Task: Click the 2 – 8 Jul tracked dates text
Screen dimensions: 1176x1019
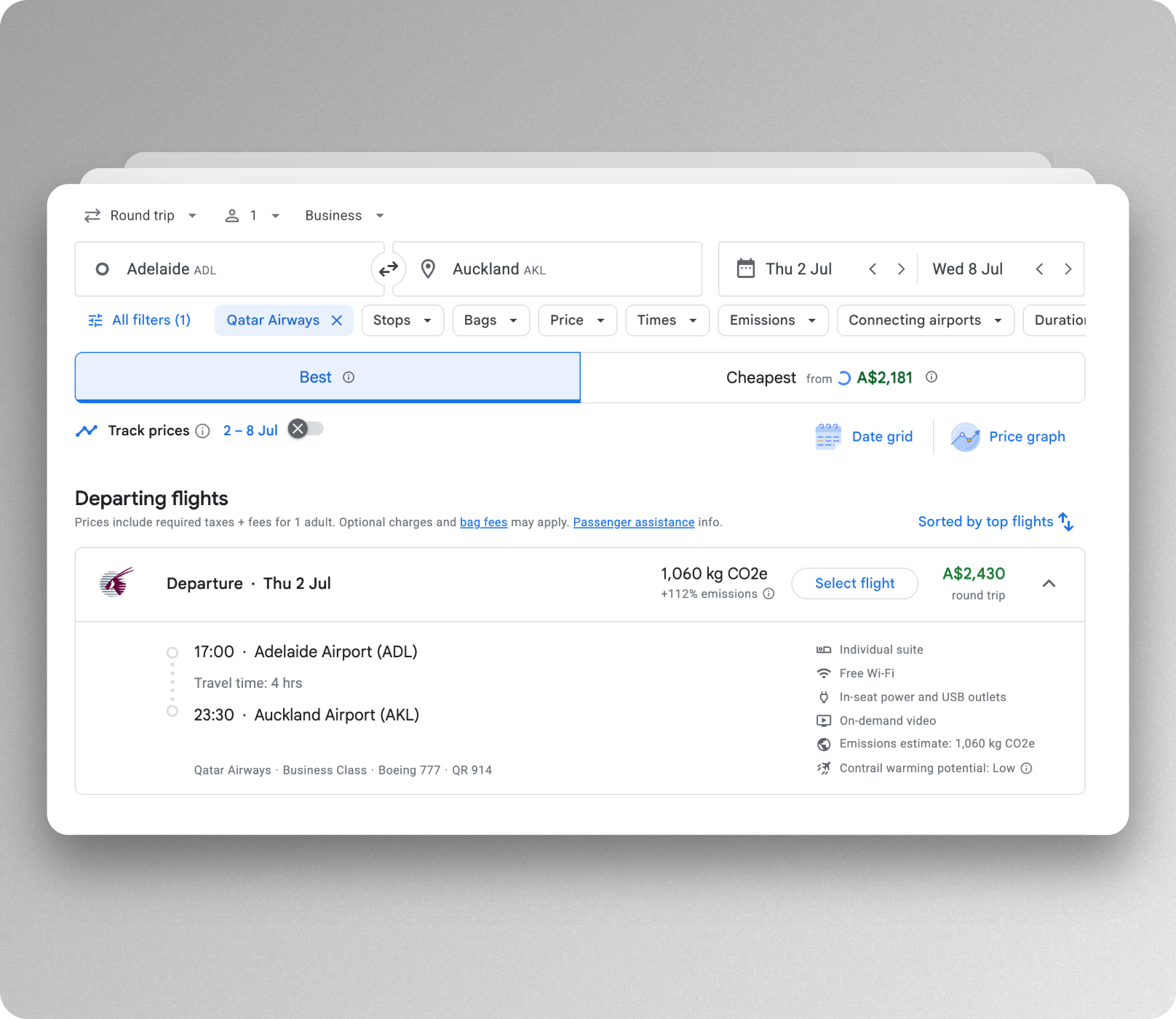Action: click(250, 431)
